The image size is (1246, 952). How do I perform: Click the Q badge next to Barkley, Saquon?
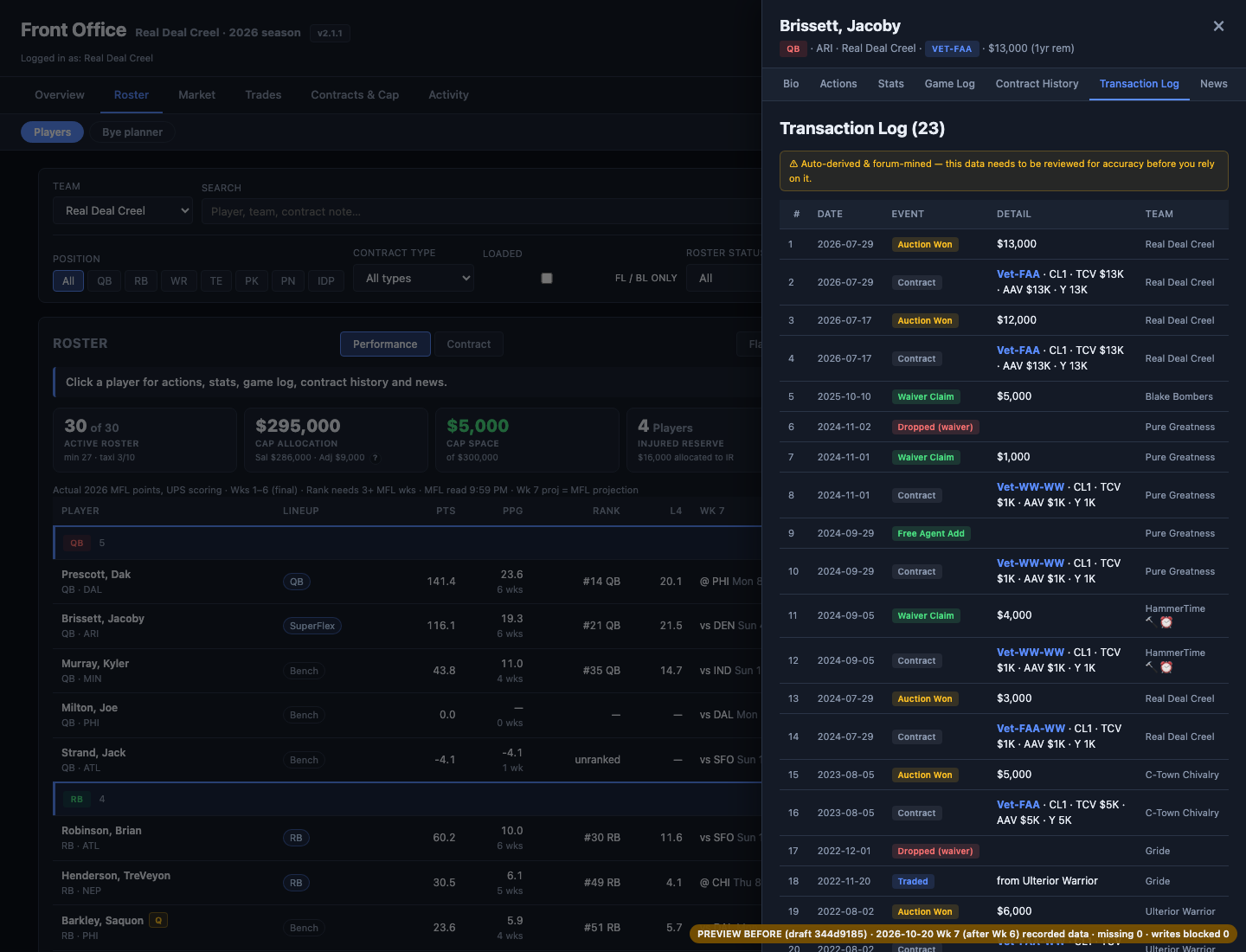point(158,921)
